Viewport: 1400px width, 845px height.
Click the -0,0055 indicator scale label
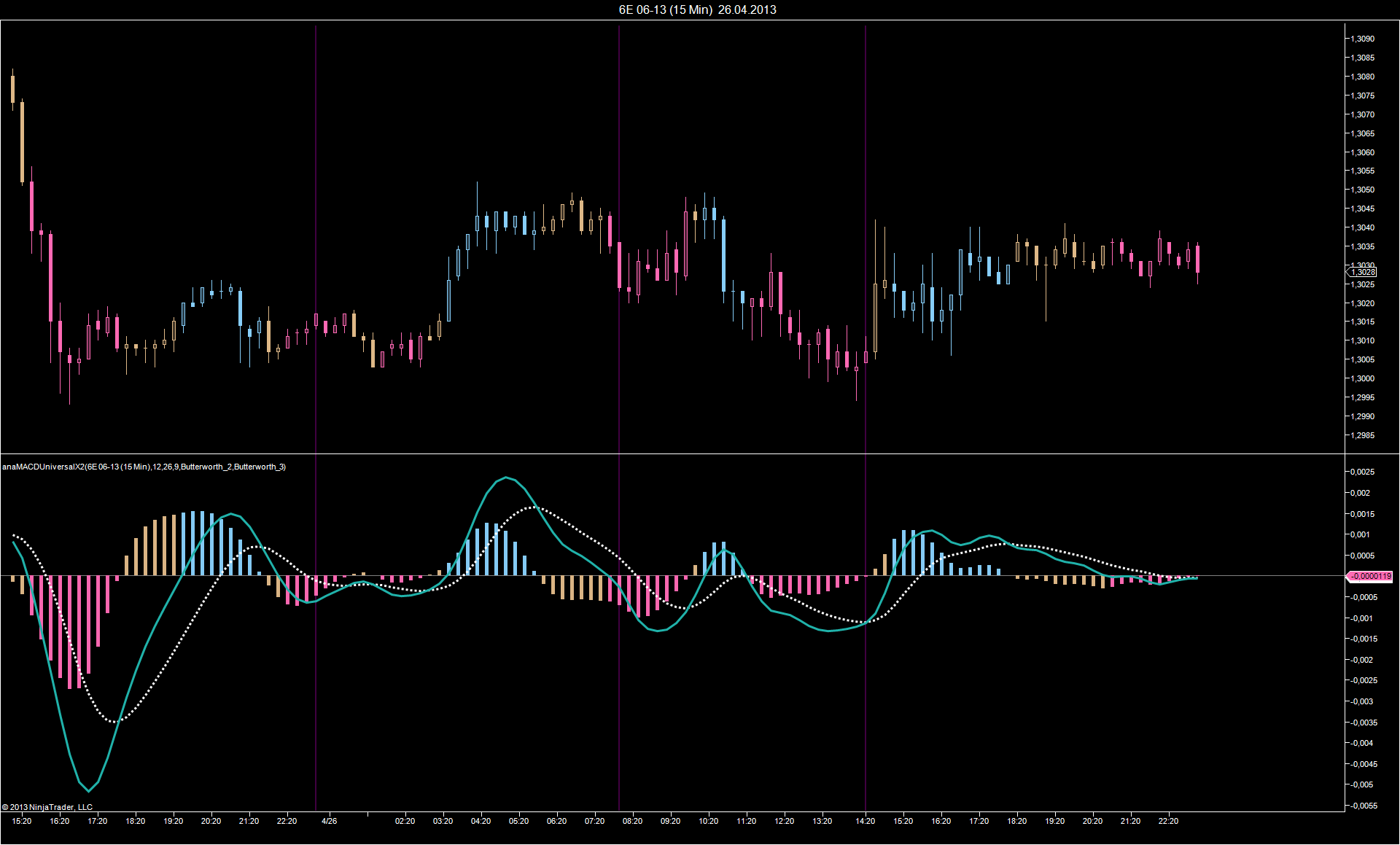pyautogui.click(x=1362, y=806)
